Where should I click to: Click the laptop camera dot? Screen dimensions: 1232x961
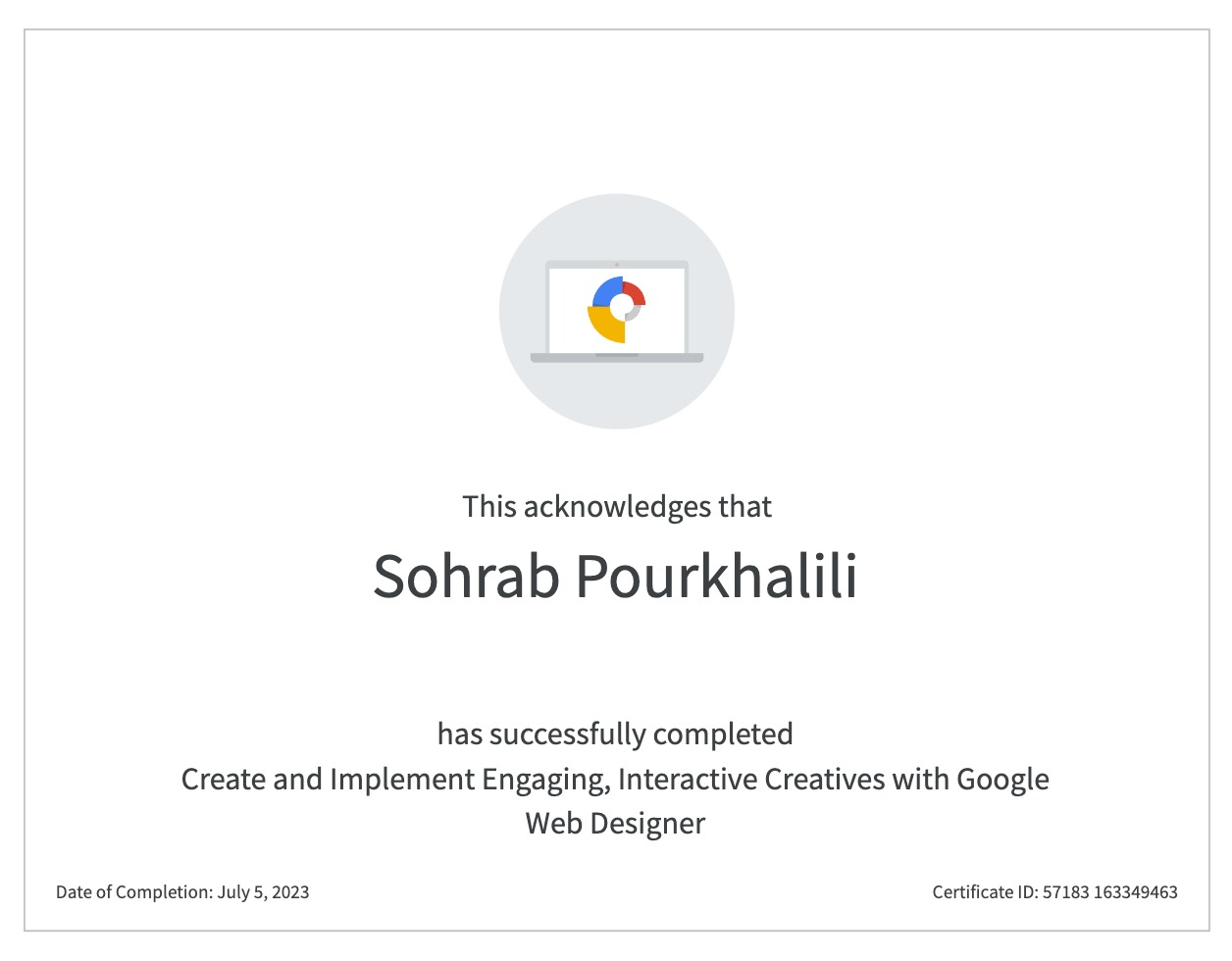pos(616,265)
